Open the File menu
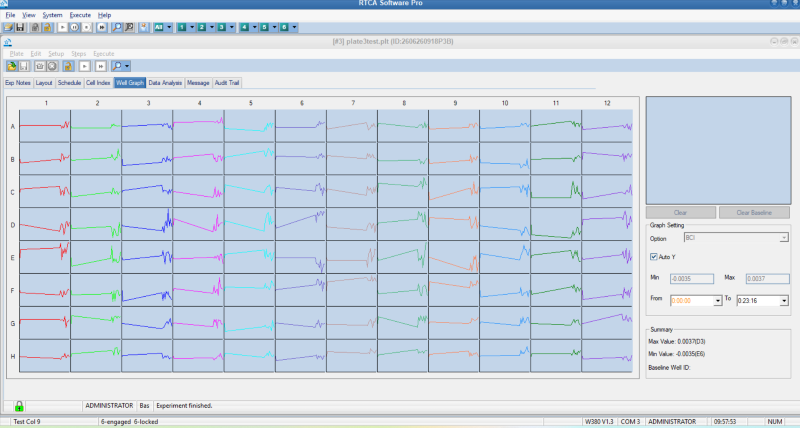 tap(10, 15)
